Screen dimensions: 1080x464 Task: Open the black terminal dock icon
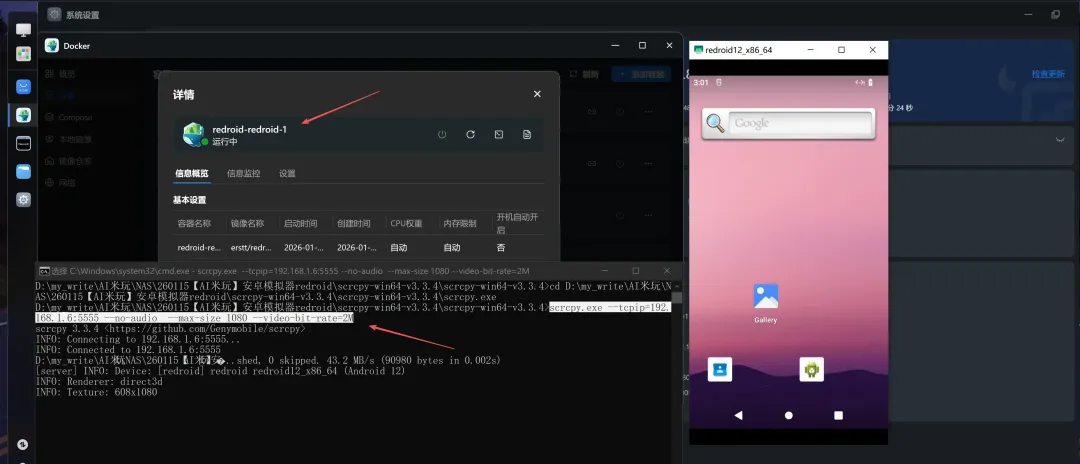(x=23, y=143)
